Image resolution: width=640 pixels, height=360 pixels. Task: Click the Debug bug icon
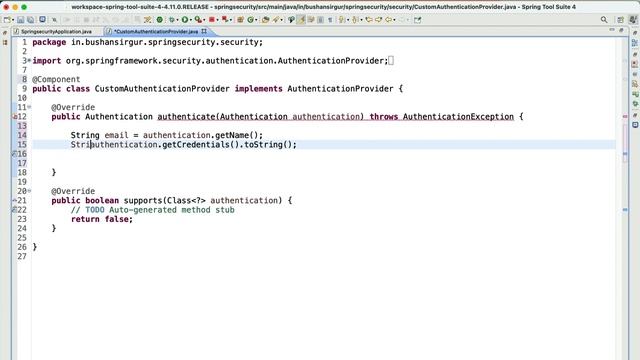pyautogui.click(x=172, y=20)
